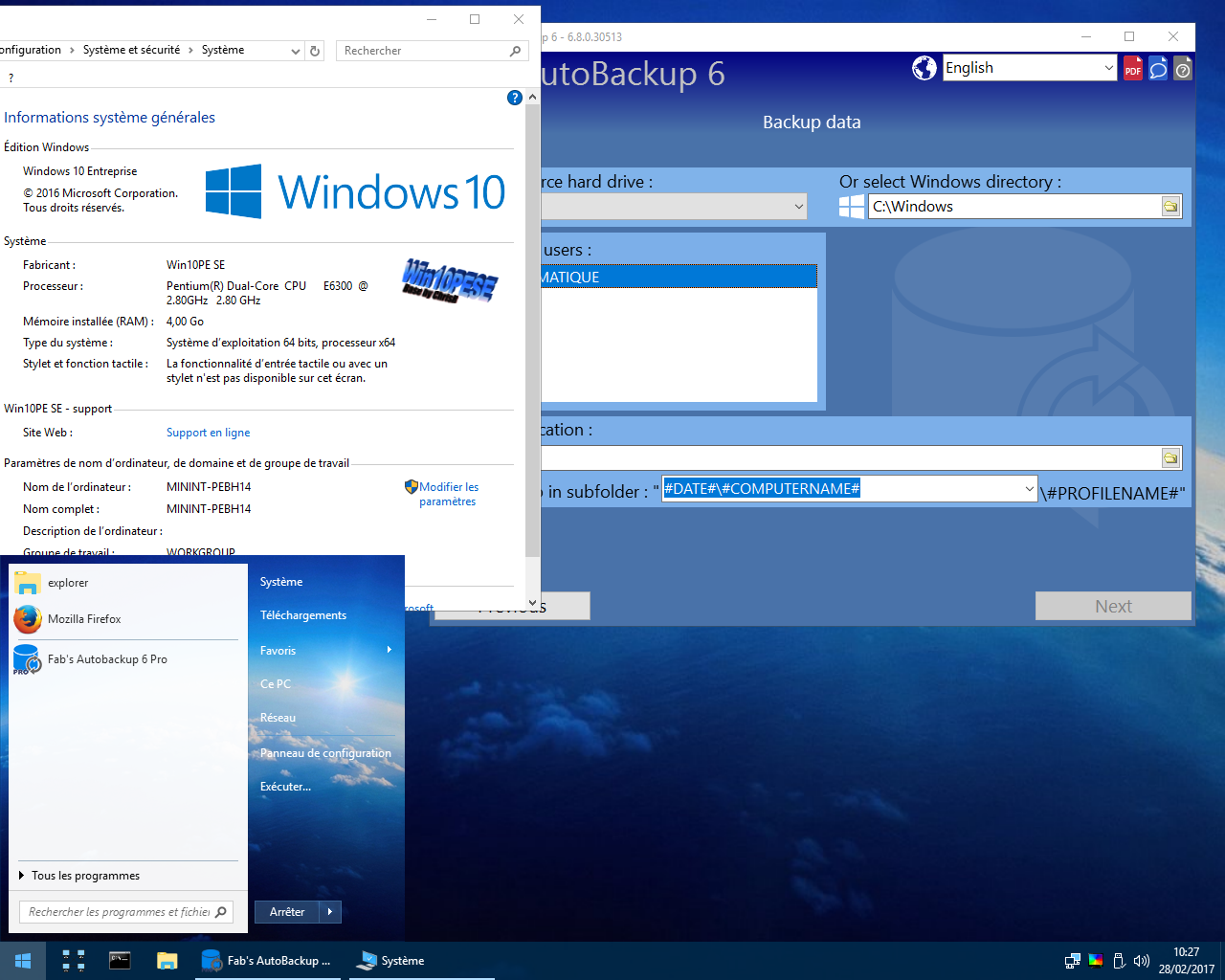Open the Support en ligne link
Viewport: 1225px width, 980px height.
(x=208, y=433)
